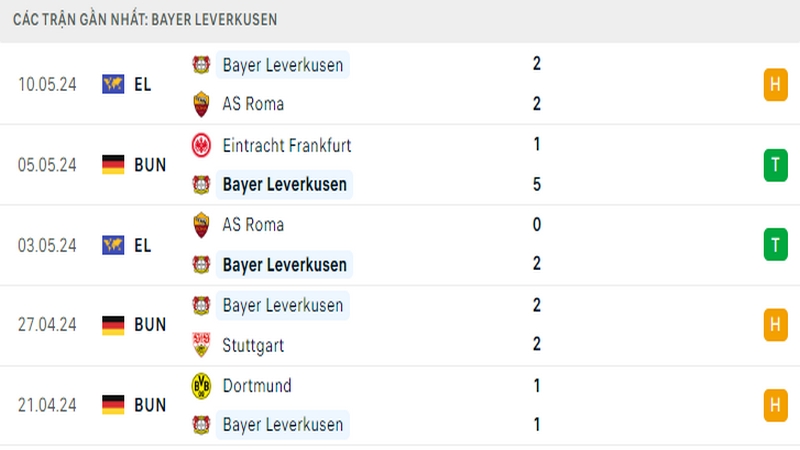Image resolution: width=800 pixels, height=450 pixels.
Task: Click the header Các trận gần nhất: Bayer Leverkusen
Action: (x=145, y=20)
